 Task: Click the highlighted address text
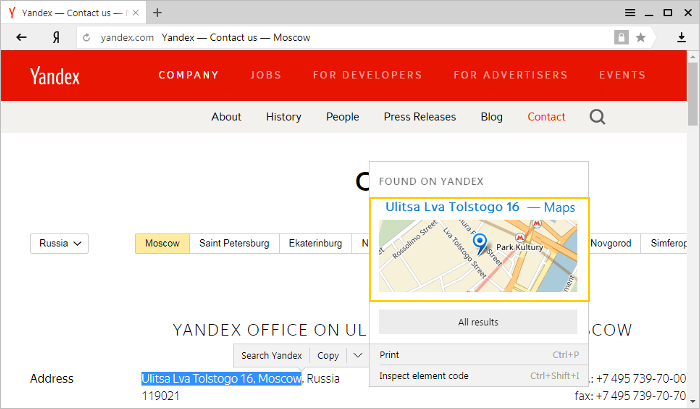pyautogui.click(x=221, y=379)
